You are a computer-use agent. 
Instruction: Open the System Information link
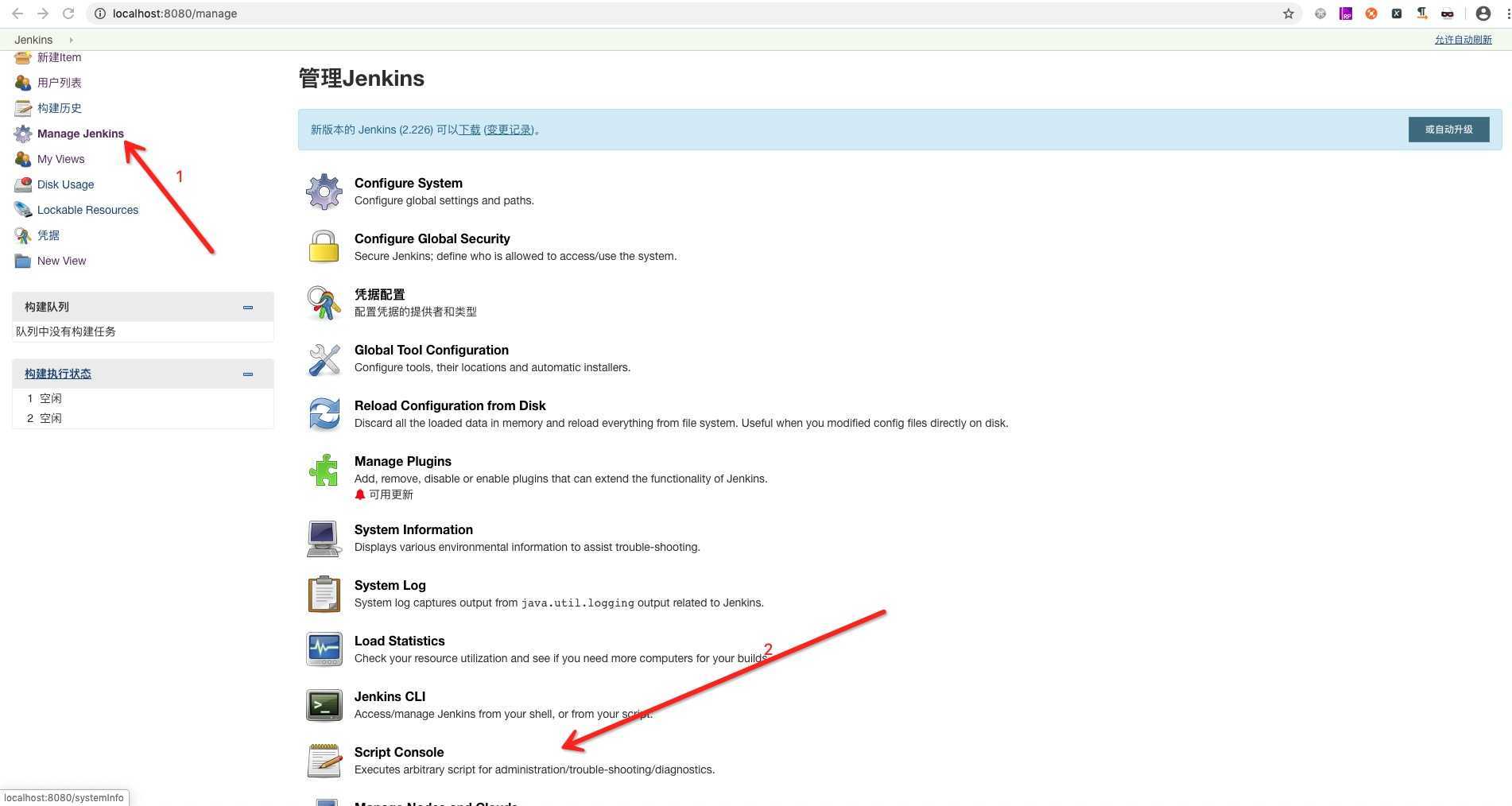413,529
